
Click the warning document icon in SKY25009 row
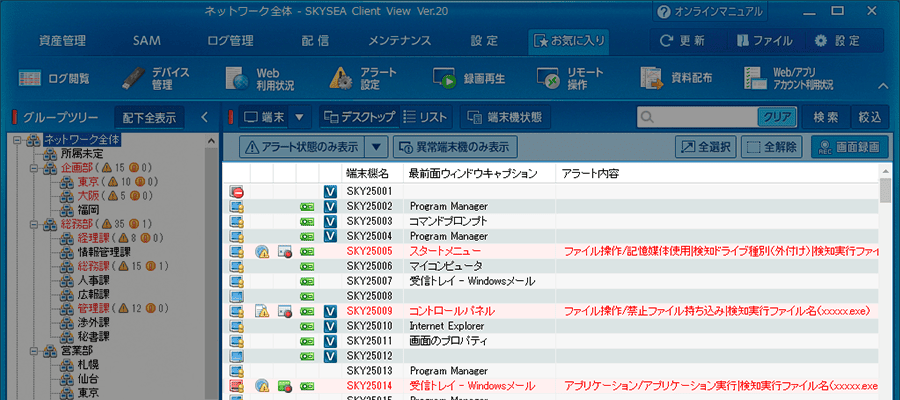pyautogui.click(x=262, y=311)
